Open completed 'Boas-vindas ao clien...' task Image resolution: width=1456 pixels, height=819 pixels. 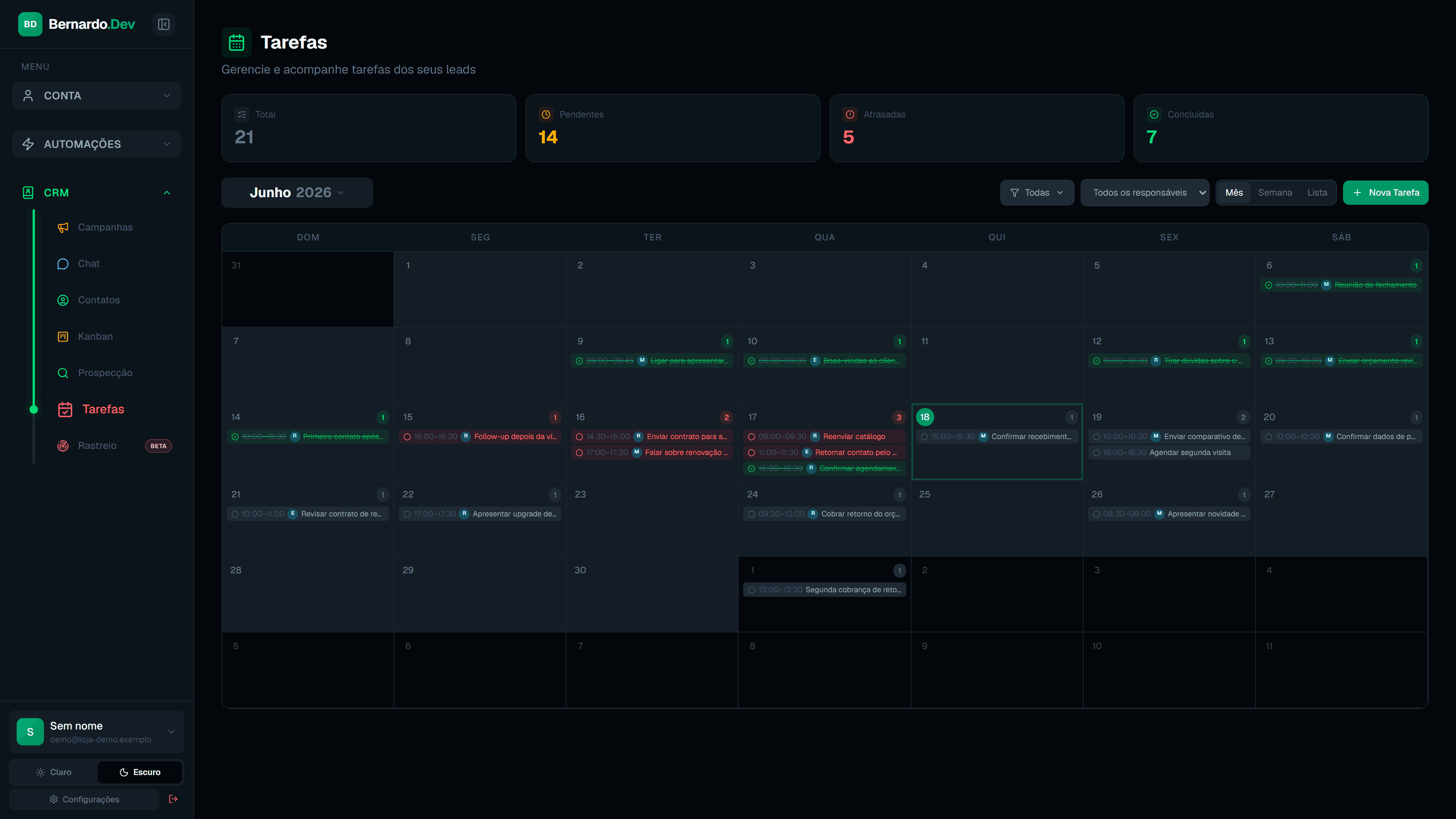[x=824, y=361]
